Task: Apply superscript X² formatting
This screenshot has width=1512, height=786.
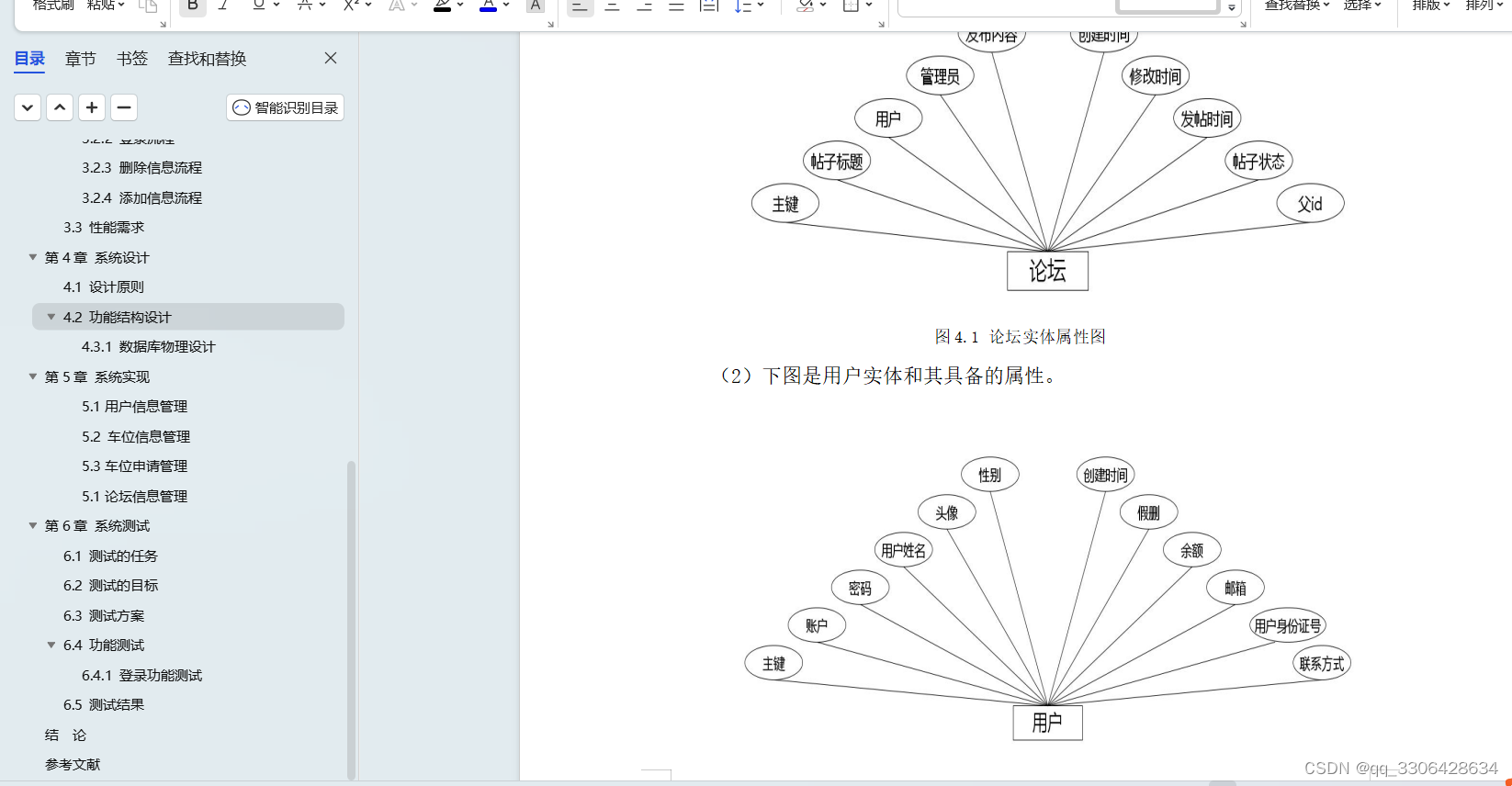Action: click(x=351, y=6)
